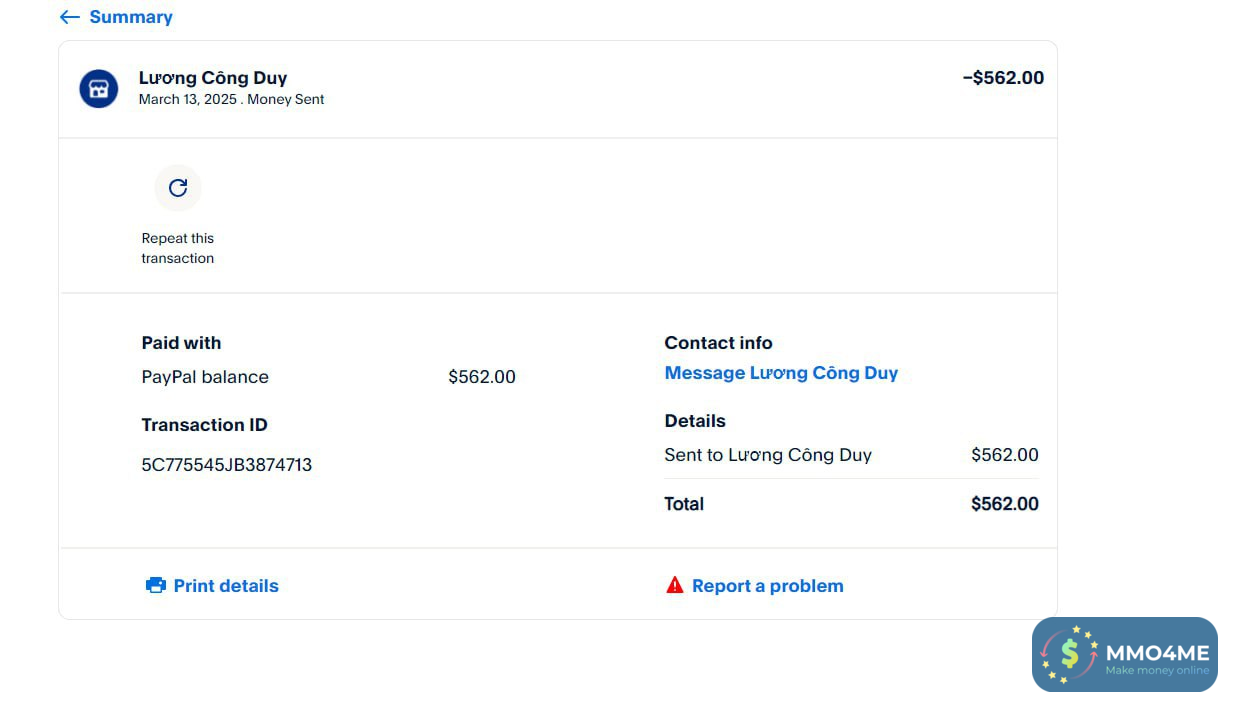Click the 'Sent to Lương Công Duy' line
The height and width of the screenshot is (705, 1240).
coord(768,455)
